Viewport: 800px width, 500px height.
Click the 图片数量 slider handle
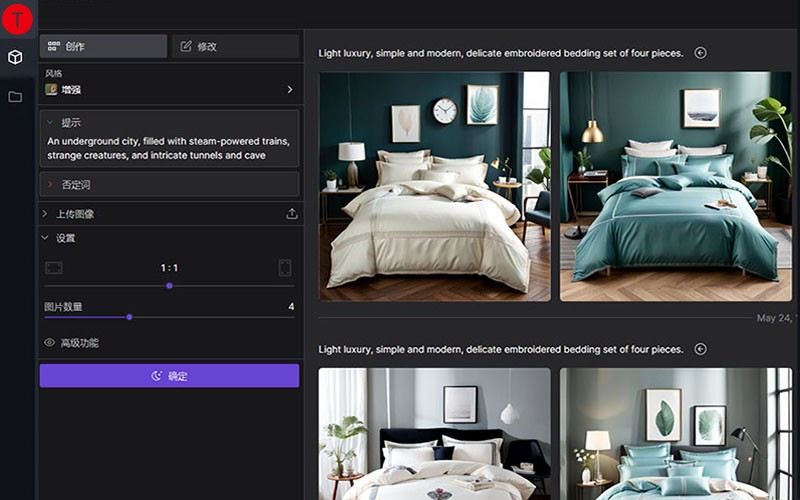(x=129, y=317)
